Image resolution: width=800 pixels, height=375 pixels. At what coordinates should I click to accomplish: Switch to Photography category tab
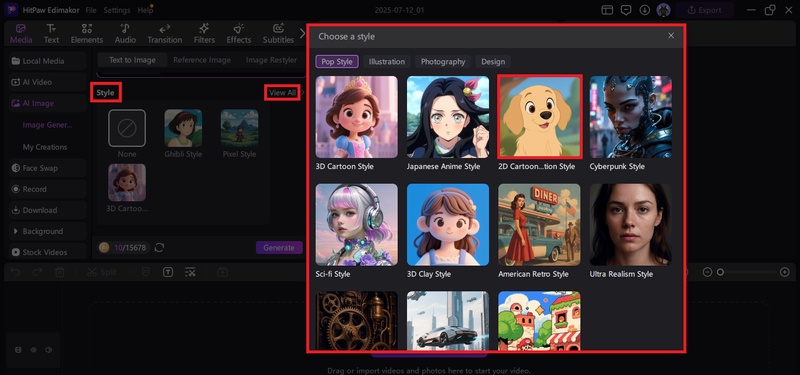(443, 62)
